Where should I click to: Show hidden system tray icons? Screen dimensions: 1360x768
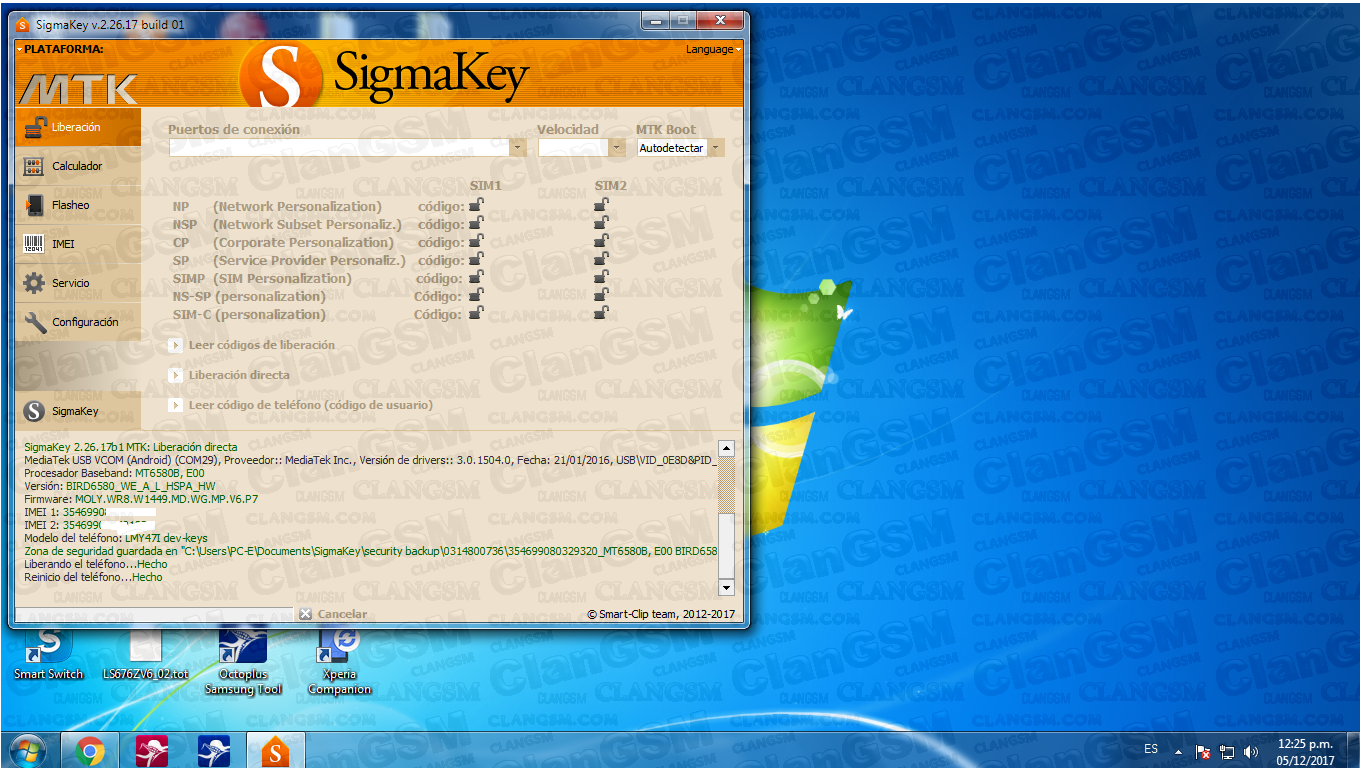coord(1178,751)
